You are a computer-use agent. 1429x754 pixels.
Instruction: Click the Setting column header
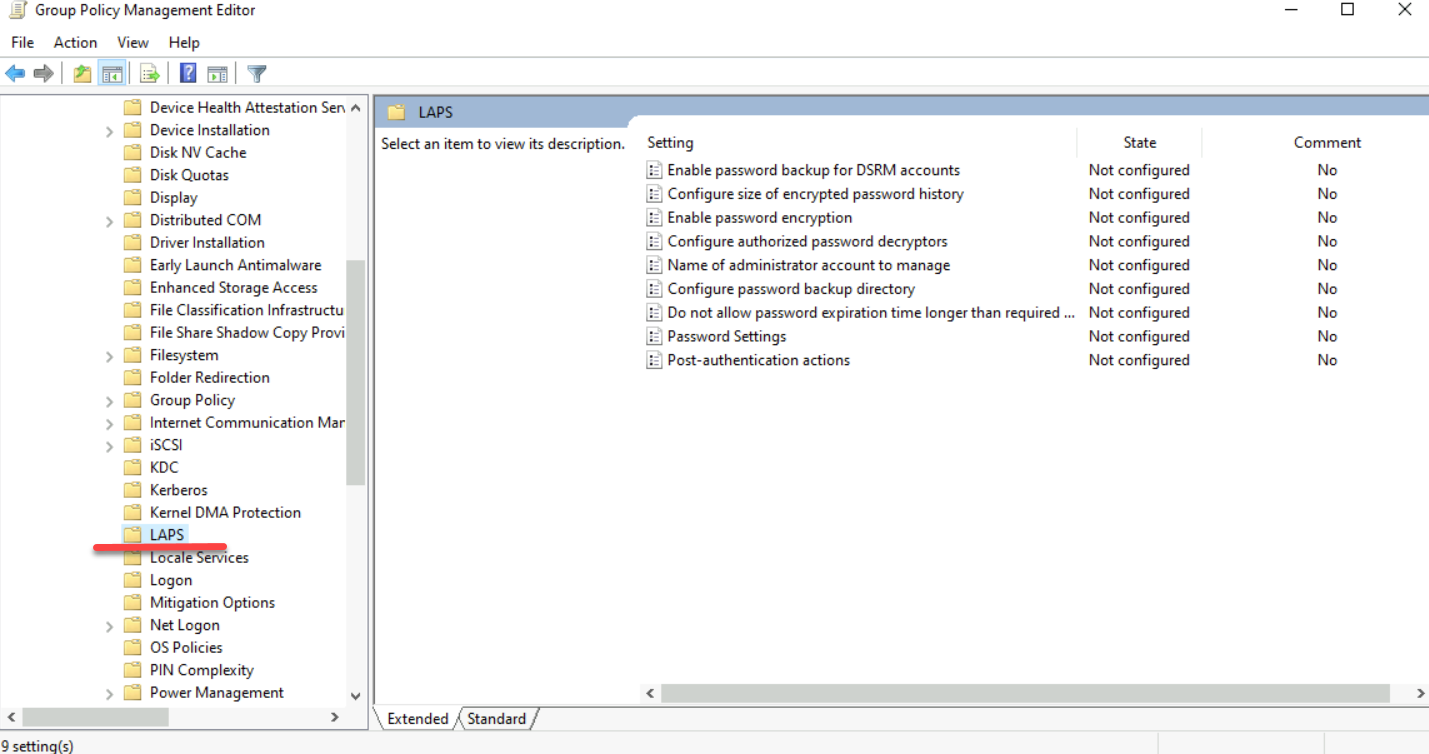(x=670, y=142)
